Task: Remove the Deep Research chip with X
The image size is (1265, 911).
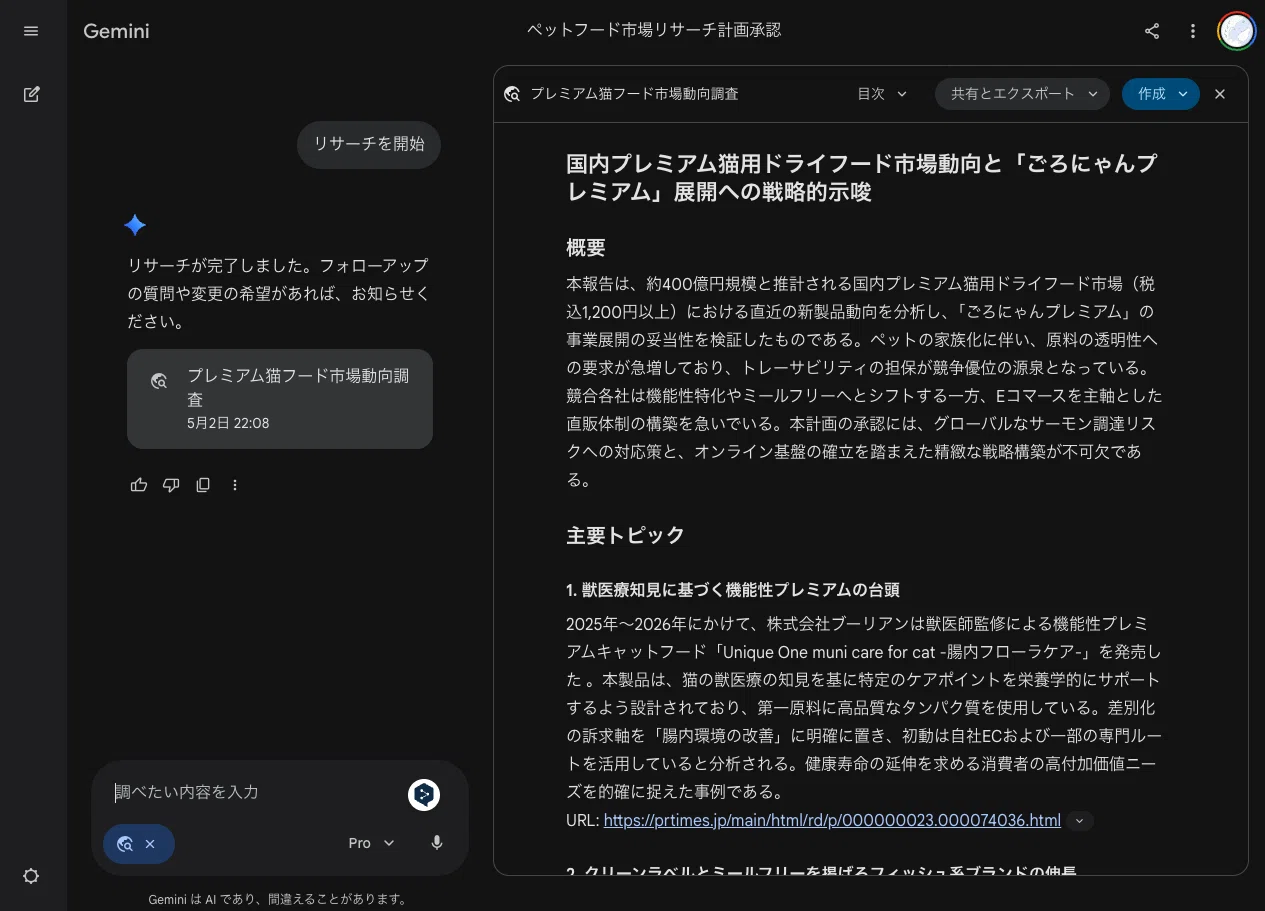Action: pos(150,844)
